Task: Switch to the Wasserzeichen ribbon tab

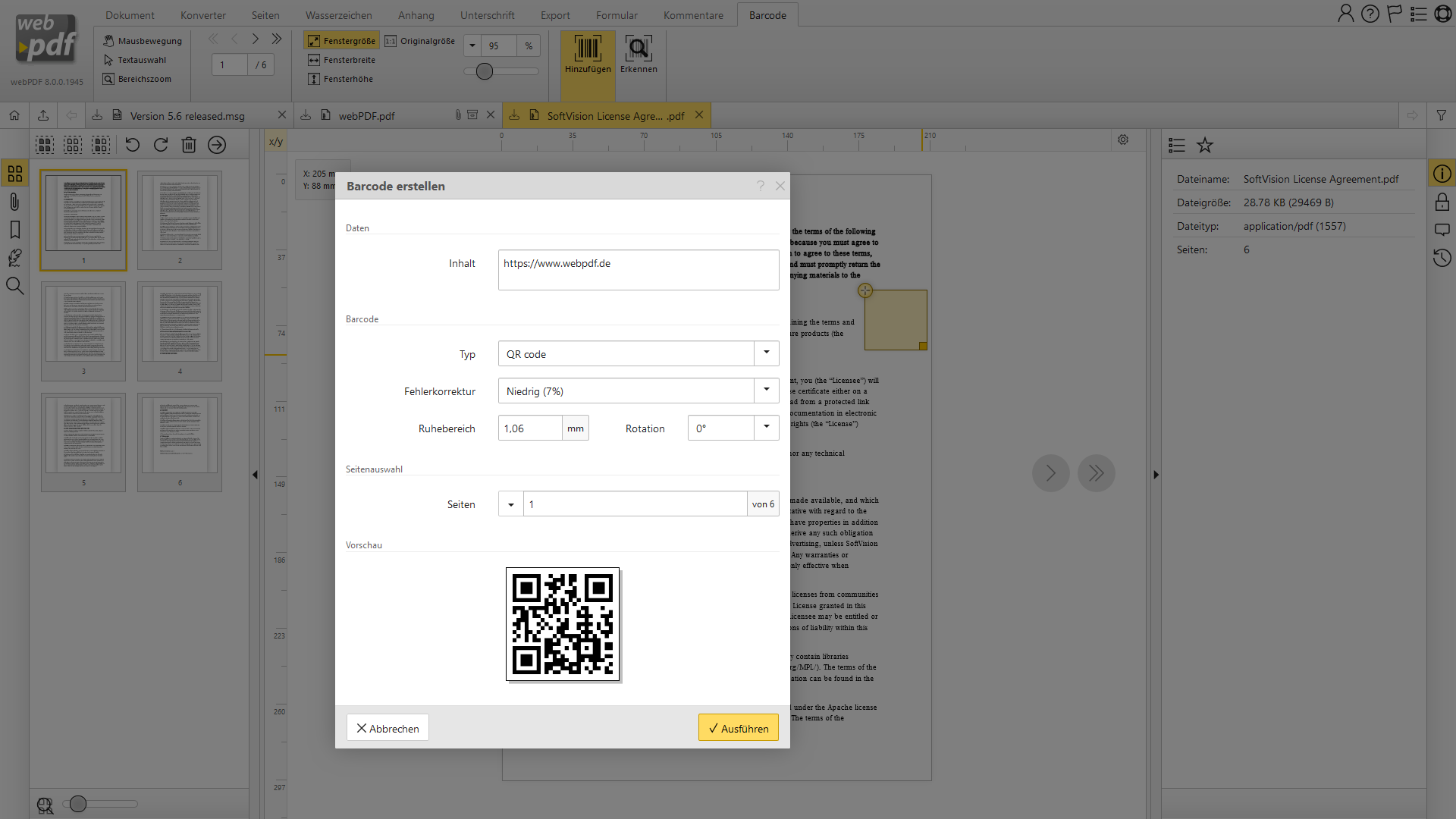Action: pyautogui.click(x=338, y=15)
